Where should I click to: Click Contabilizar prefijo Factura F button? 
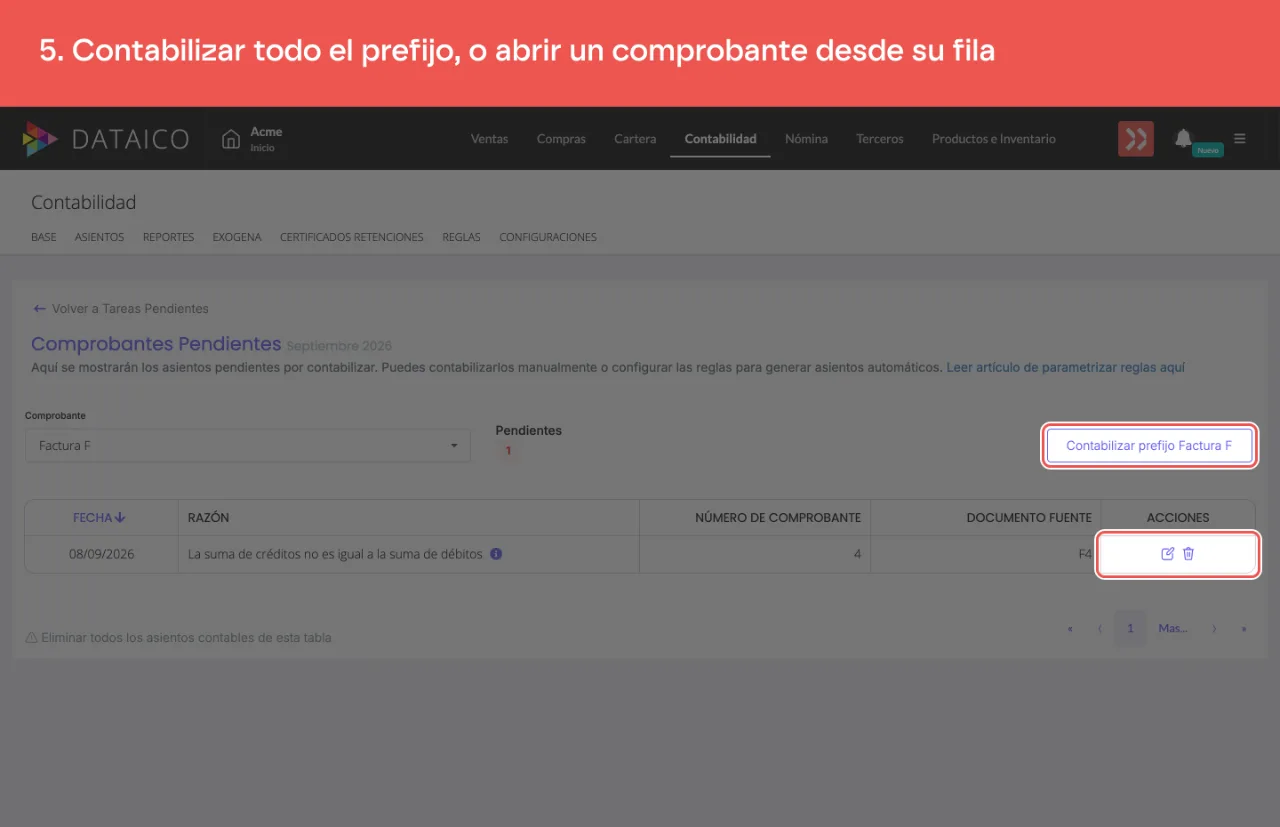click(1149, 445)
